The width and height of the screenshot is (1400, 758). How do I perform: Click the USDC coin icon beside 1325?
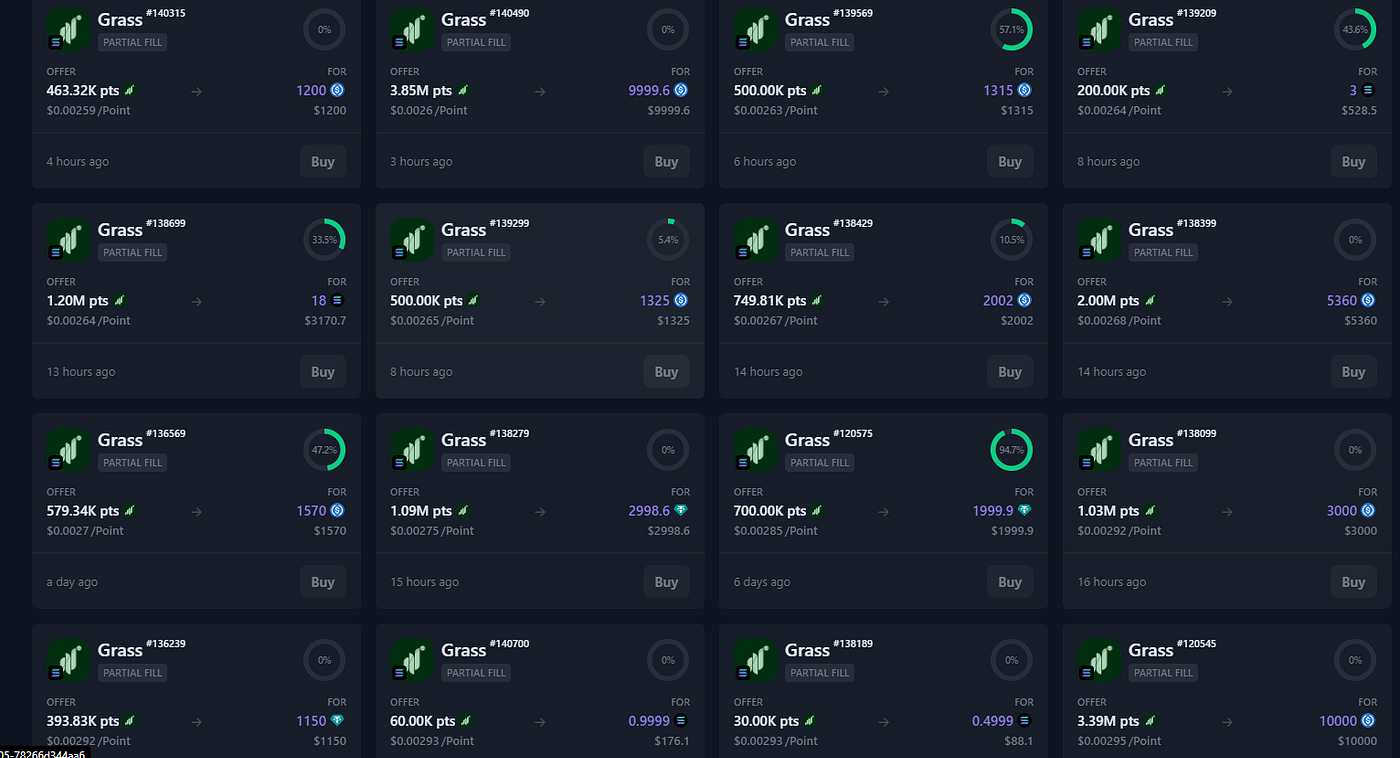pos(681,300)
